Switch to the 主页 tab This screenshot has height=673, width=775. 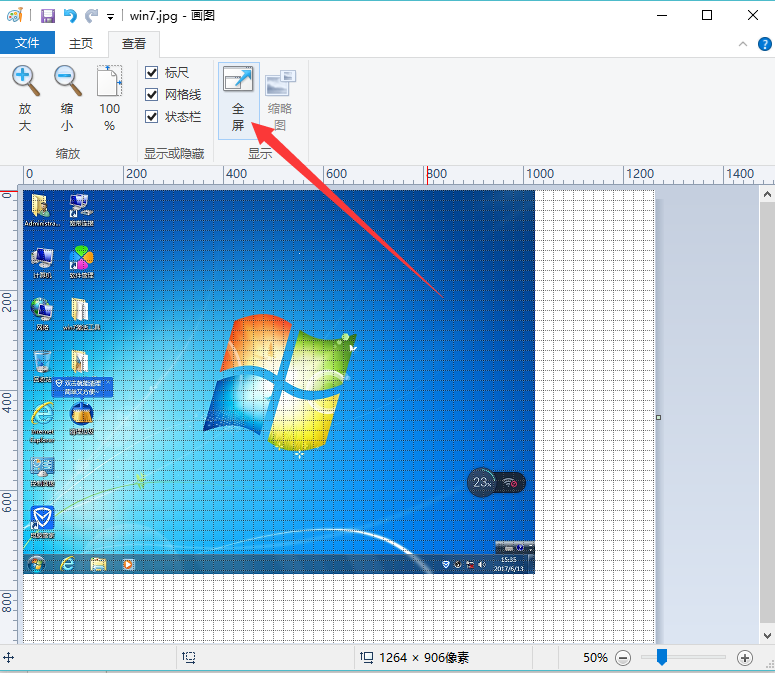coord(81,43)
